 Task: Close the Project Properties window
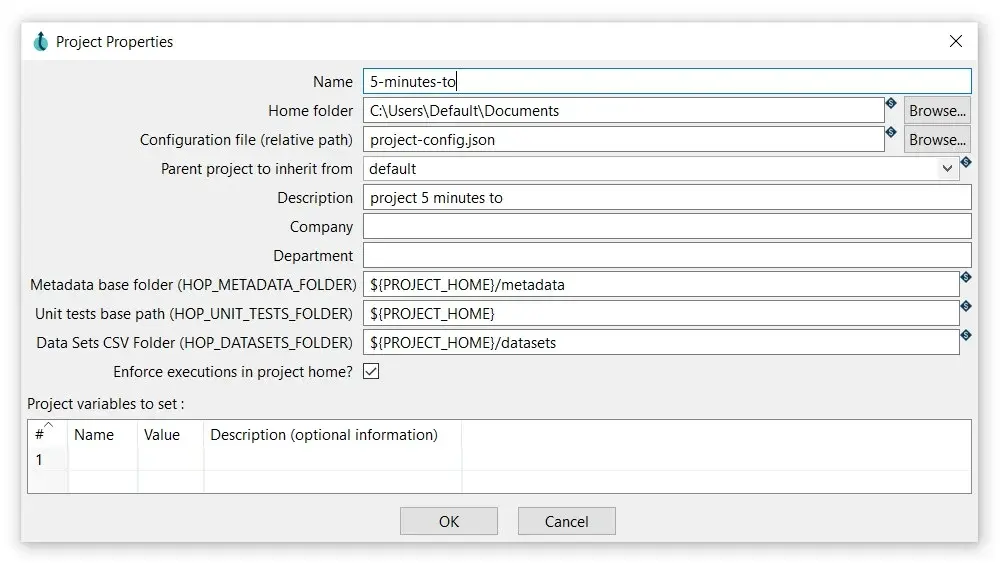[x=956, y=42]
